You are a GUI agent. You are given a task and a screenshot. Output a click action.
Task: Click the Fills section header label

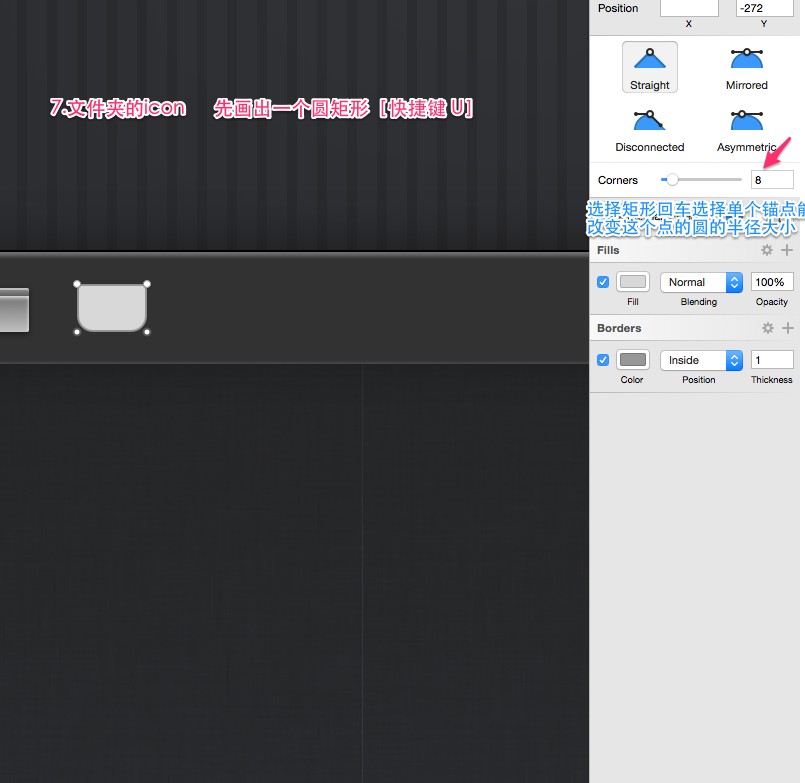tap(608, 250)
